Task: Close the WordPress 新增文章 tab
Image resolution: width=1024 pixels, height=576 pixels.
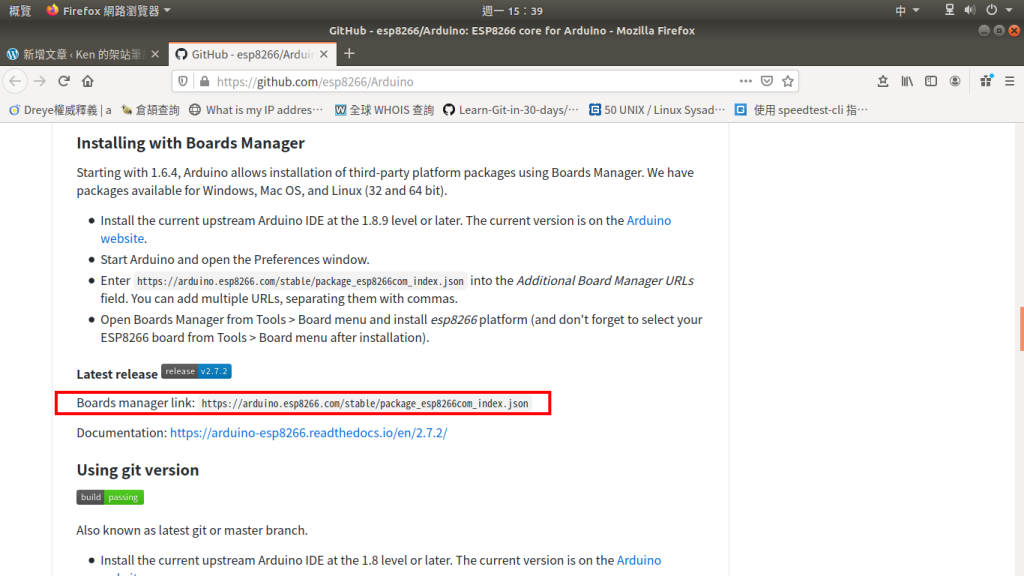Action: click(x=155, y=54)
